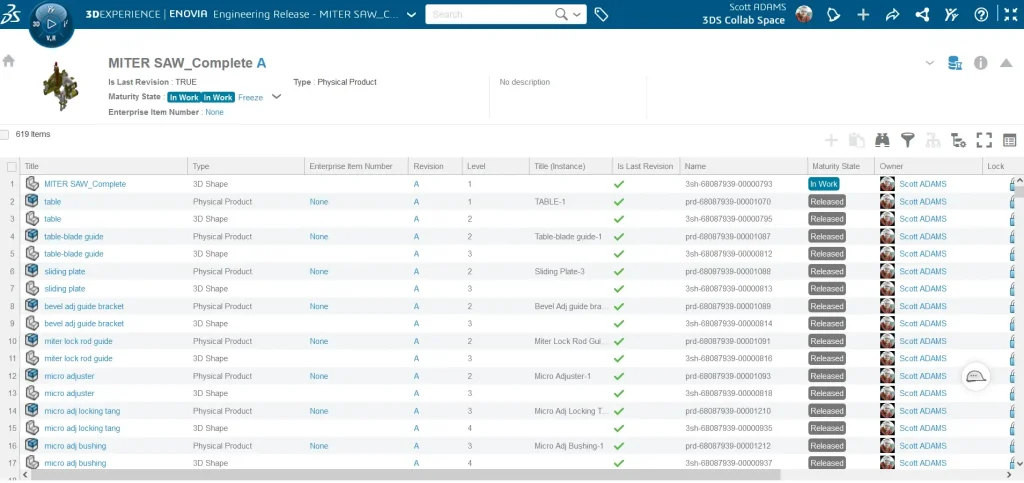Expand the Engineering Release app title dropdown
The height and width of the screenshot is (483, 1024).
pos(411,15)
